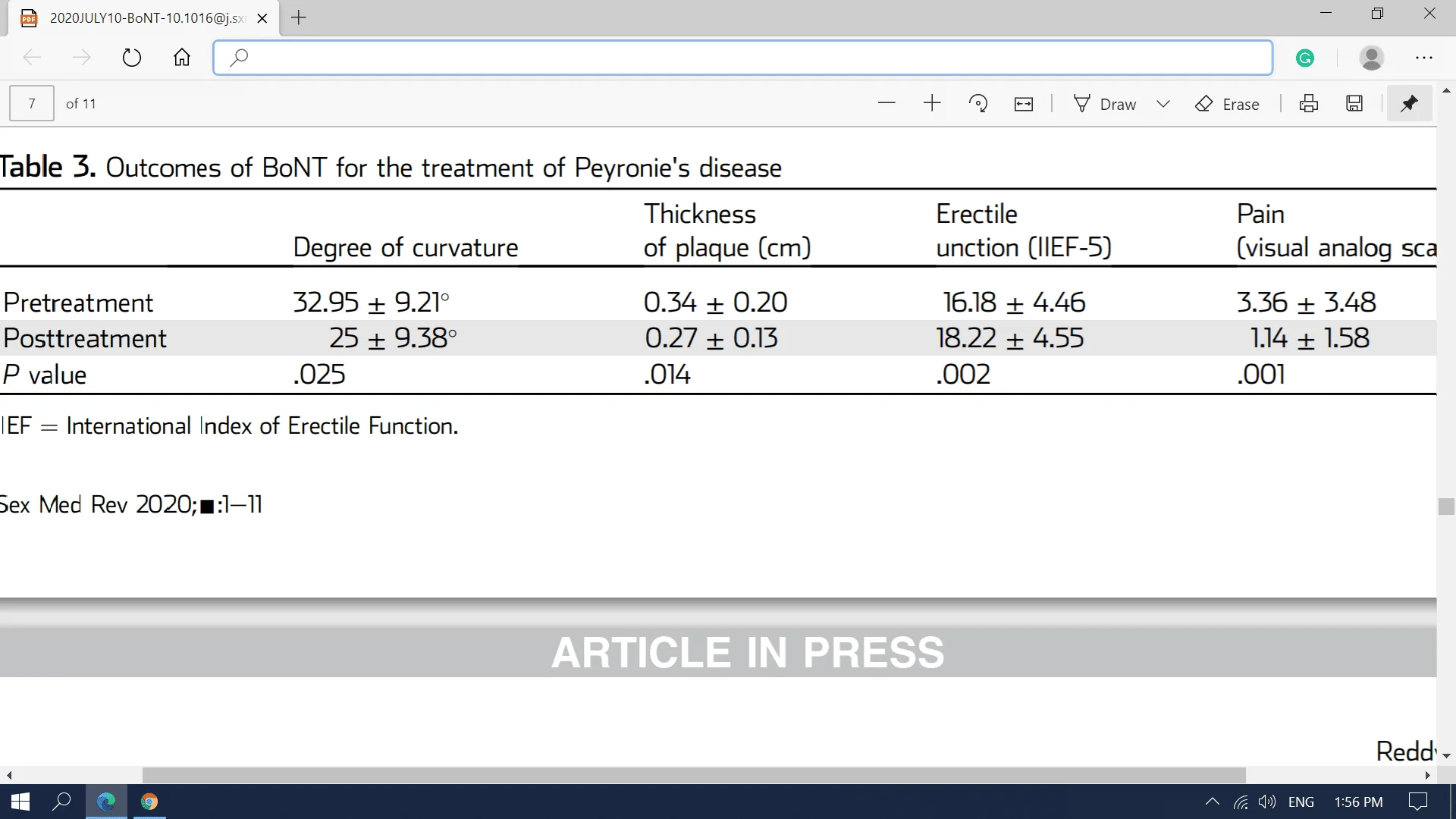Image resolution: width=1456 pixels, height=819 pixels.
Task: Rotate the PDF page
Action: 978,104
